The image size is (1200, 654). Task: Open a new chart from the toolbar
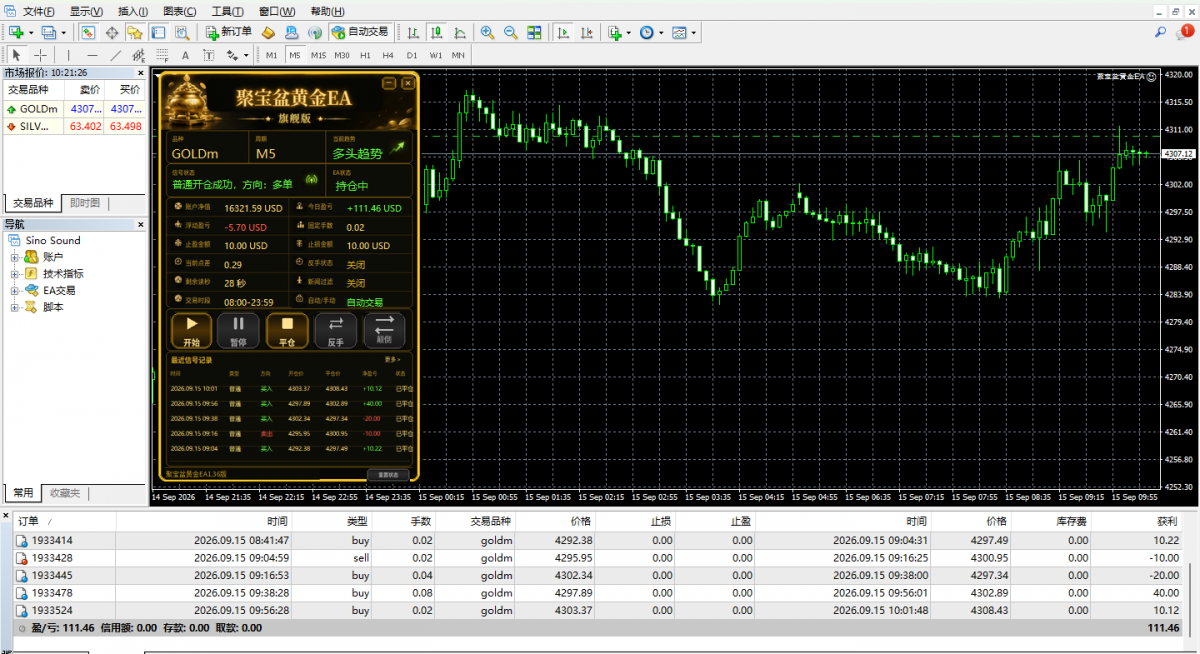pos(15,32)
